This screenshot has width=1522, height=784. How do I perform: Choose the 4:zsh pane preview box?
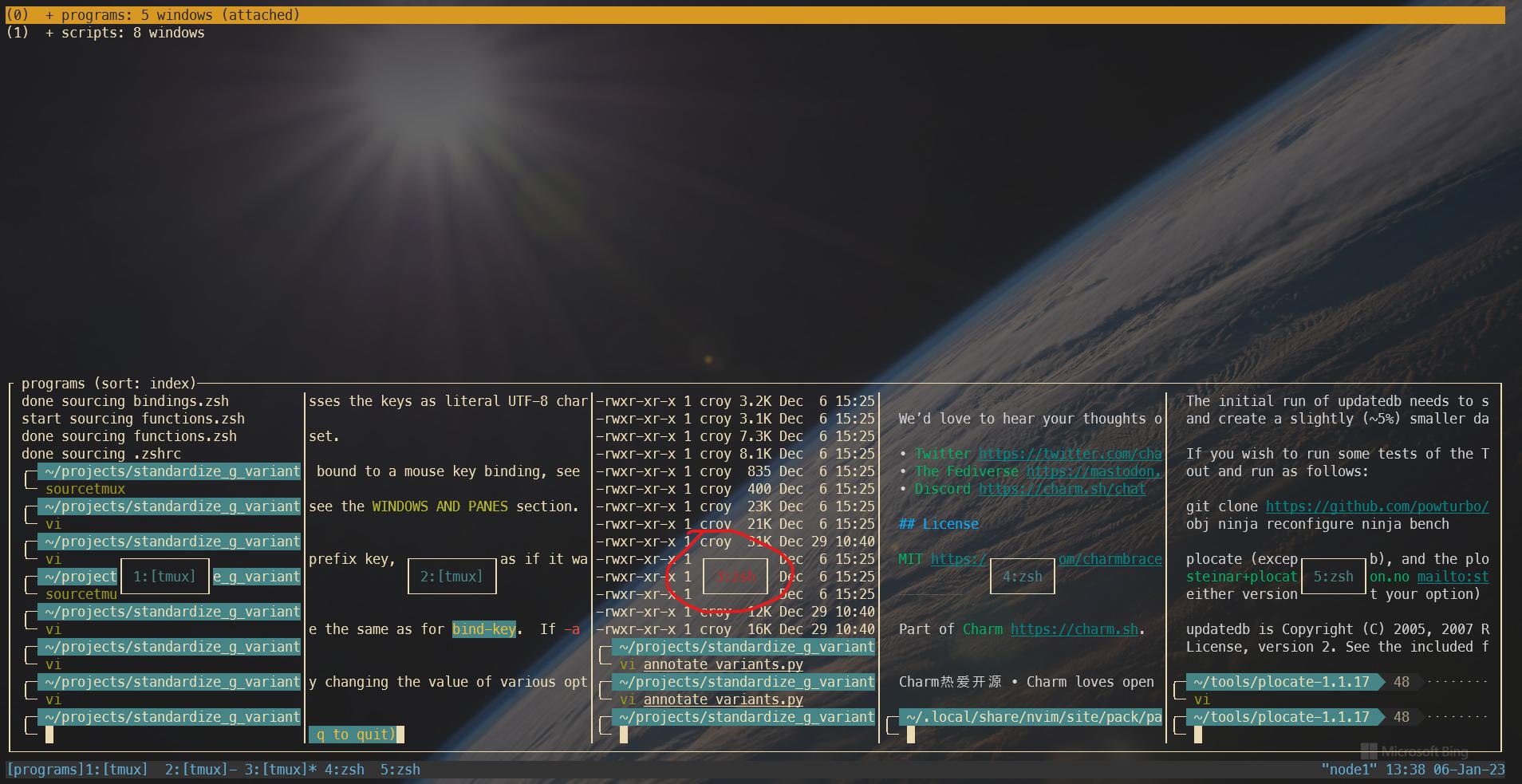tap(1021, 576)
